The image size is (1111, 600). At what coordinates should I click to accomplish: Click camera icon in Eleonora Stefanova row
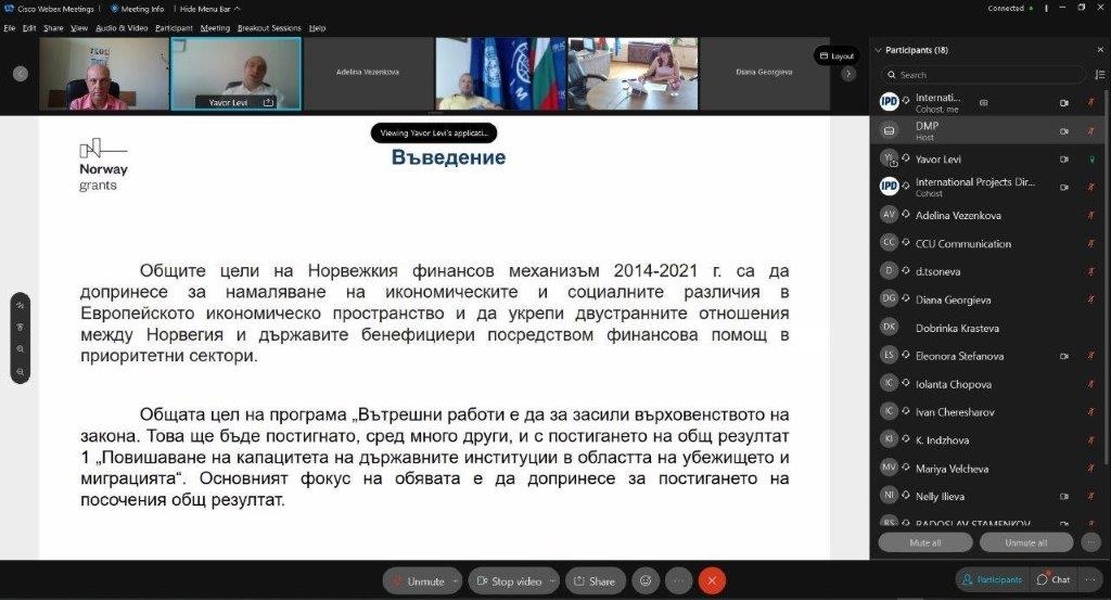click(1064, 356)
